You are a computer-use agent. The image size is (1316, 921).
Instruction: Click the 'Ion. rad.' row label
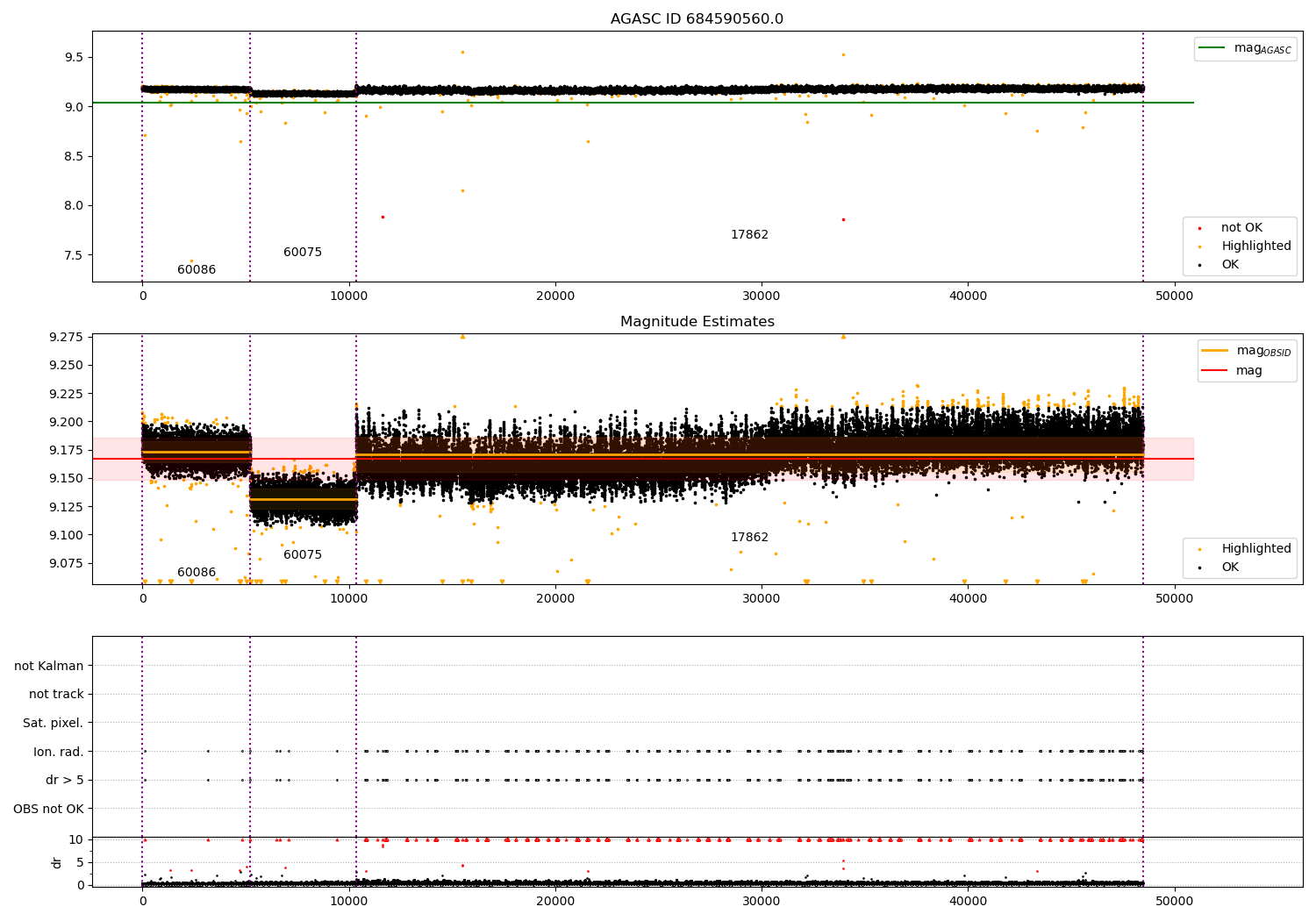tap(59, 752)
